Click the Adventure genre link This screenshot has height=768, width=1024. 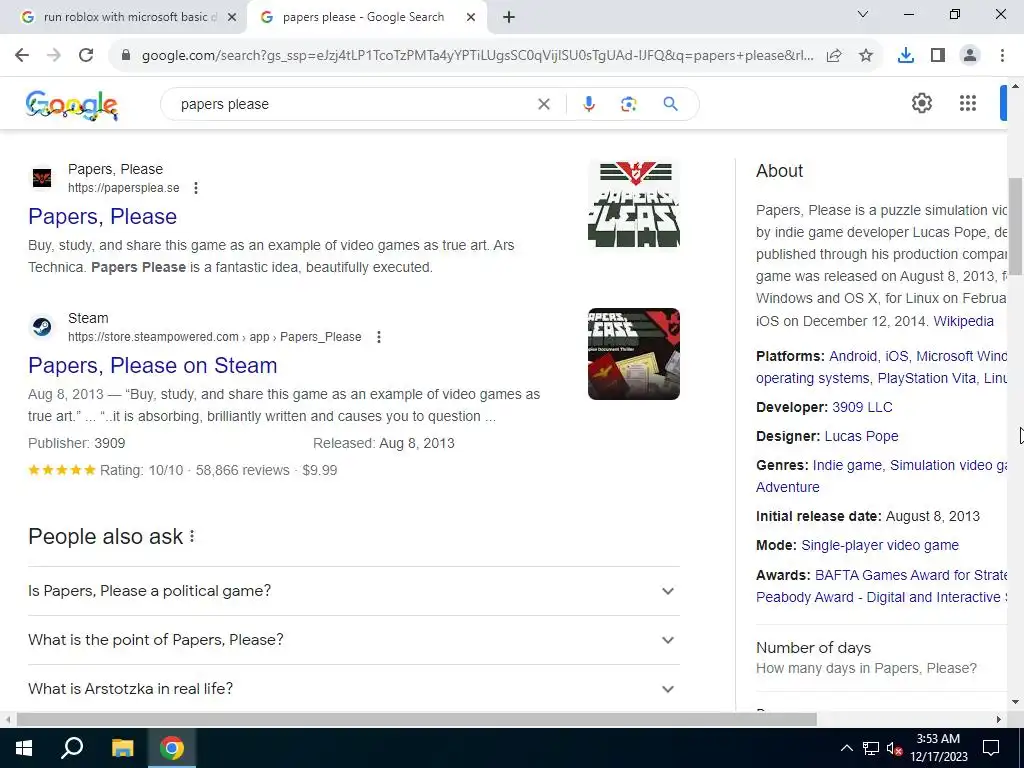pyautogui.click(x=788, y=487)
